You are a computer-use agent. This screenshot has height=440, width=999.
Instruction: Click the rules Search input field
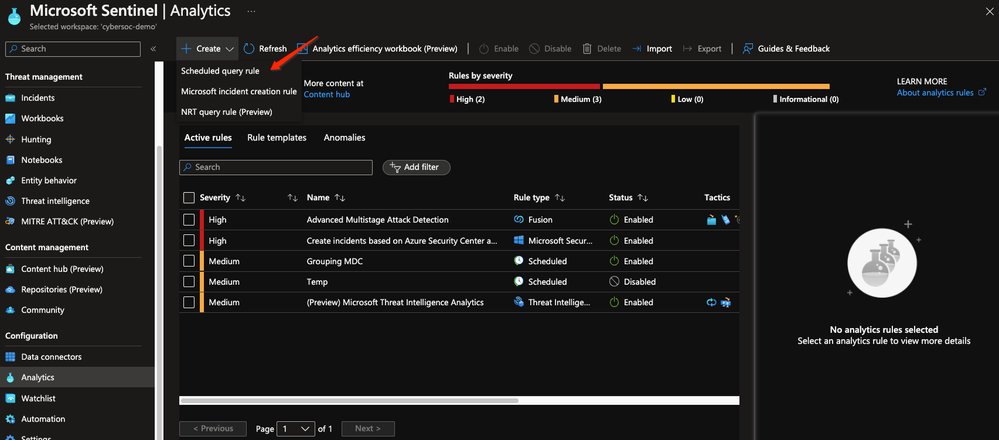pos(276,167)
